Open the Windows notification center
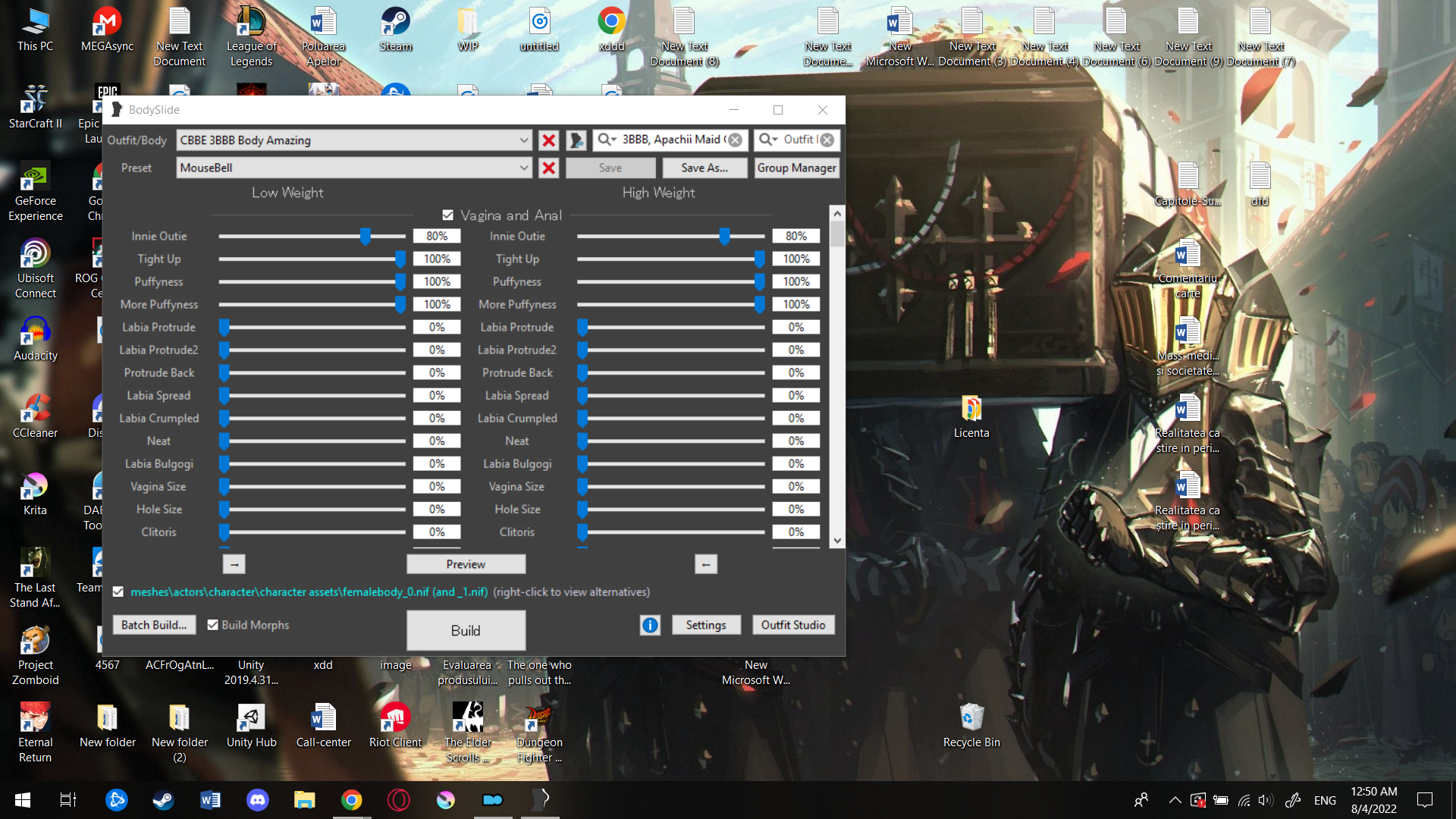The height and width of the screenshot is (819, 1456). click(1425, 800)
